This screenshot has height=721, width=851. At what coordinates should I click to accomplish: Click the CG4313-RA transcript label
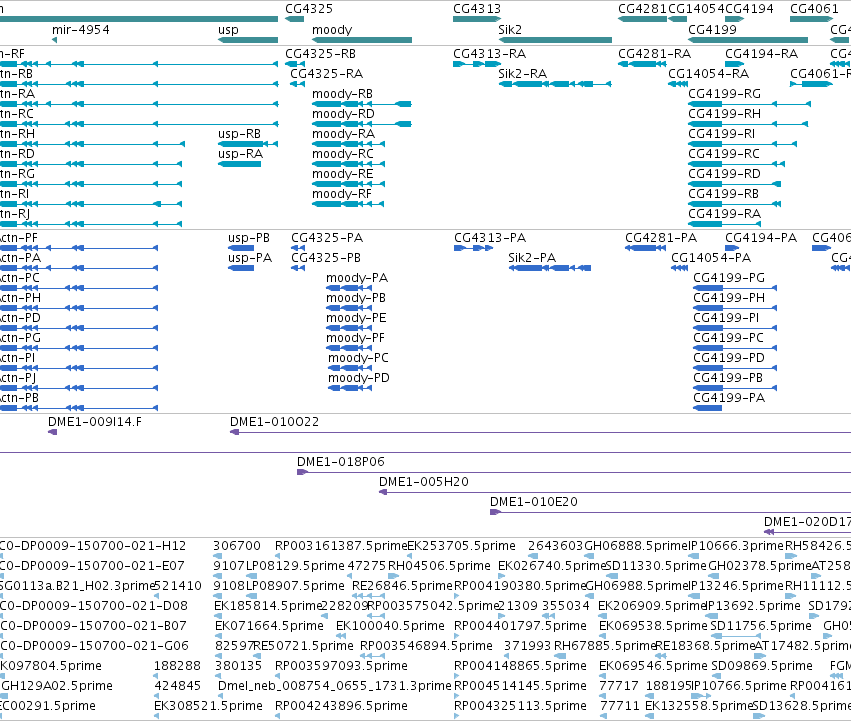tap(490, 54)
